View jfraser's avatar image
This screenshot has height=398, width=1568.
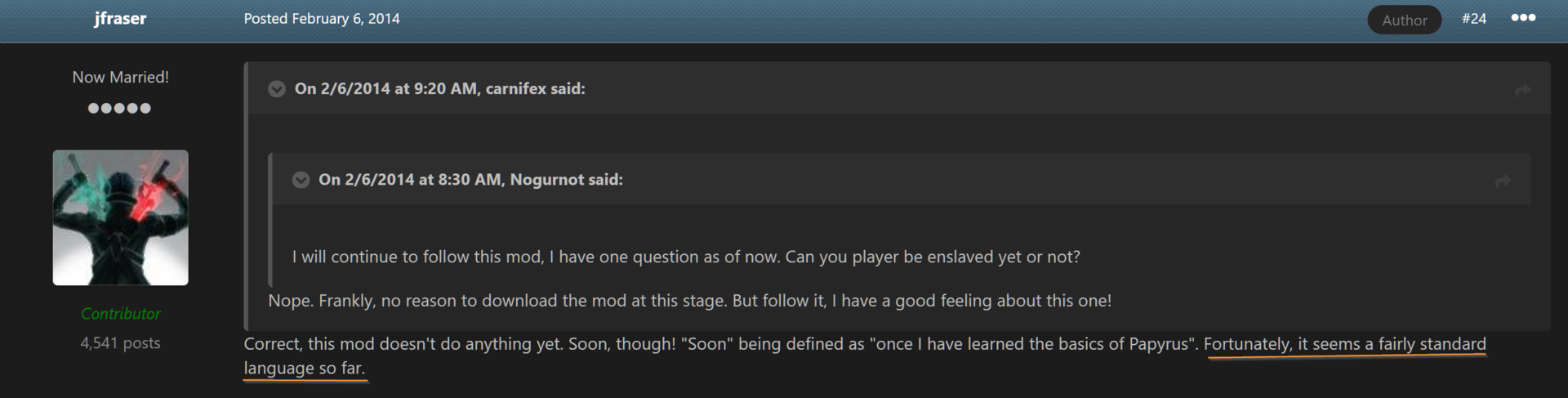pyautogui.click(x=121, y=217)
